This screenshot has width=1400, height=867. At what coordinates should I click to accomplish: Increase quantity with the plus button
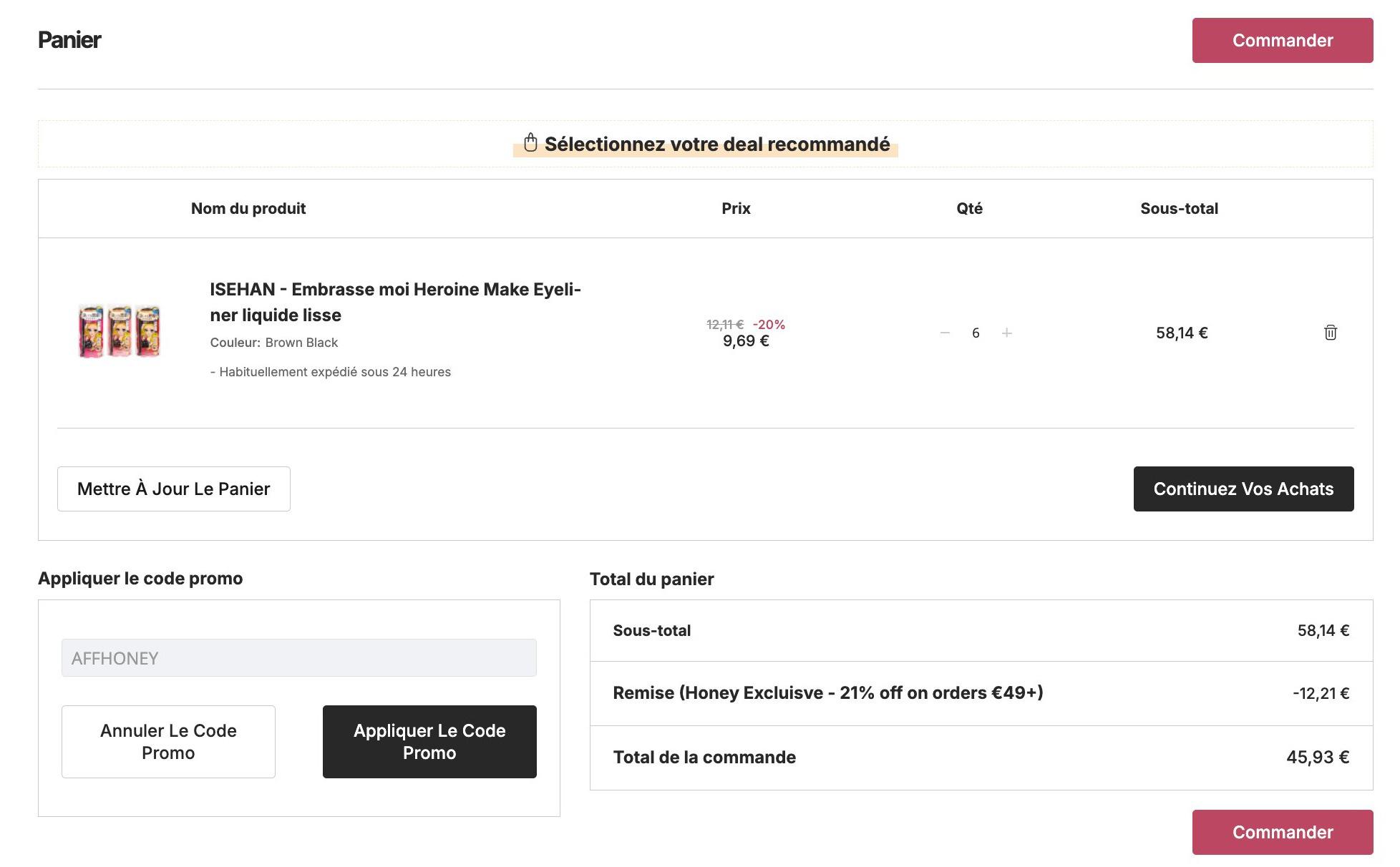1006,333
